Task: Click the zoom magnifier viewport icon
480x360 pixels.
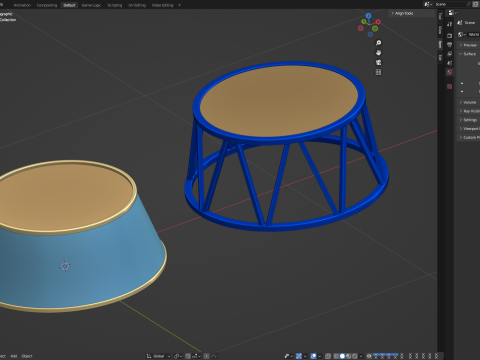Action: 378,43
